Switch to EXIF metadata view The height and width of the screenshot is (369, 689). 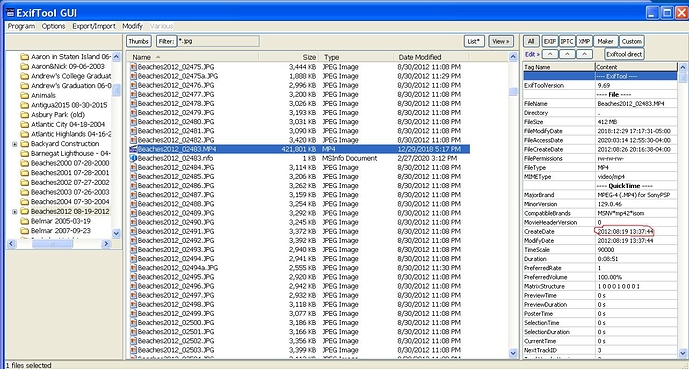(550, 41)
